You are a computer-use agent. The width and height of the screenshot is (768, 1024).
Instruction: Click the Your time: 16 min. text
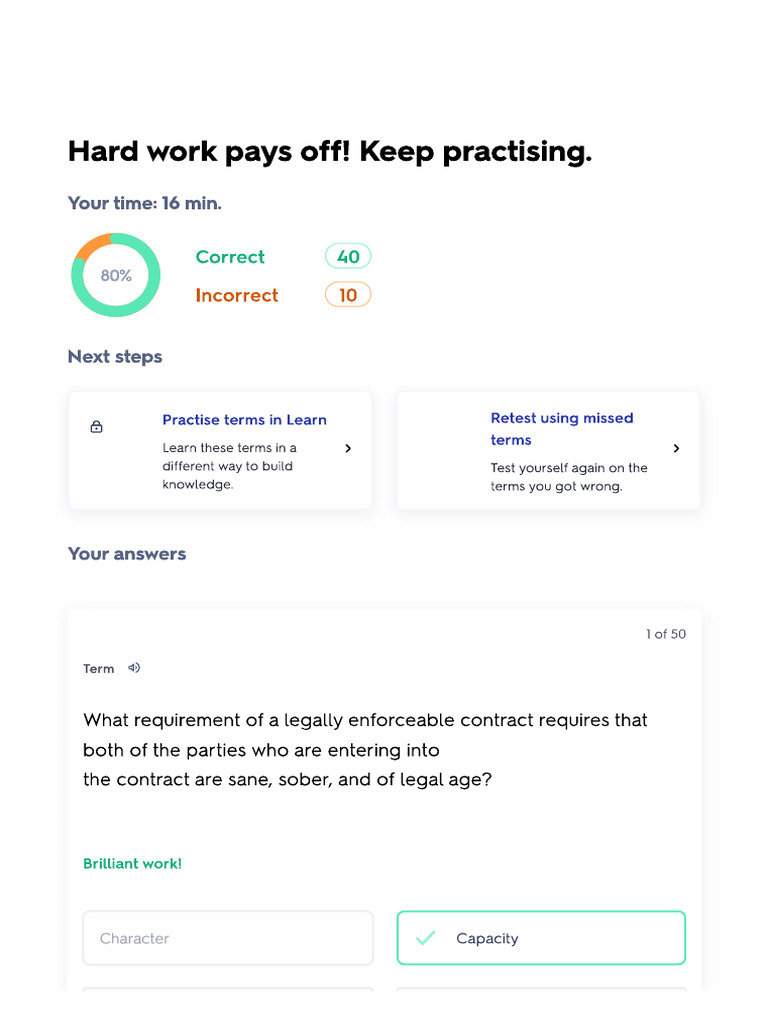145,203
